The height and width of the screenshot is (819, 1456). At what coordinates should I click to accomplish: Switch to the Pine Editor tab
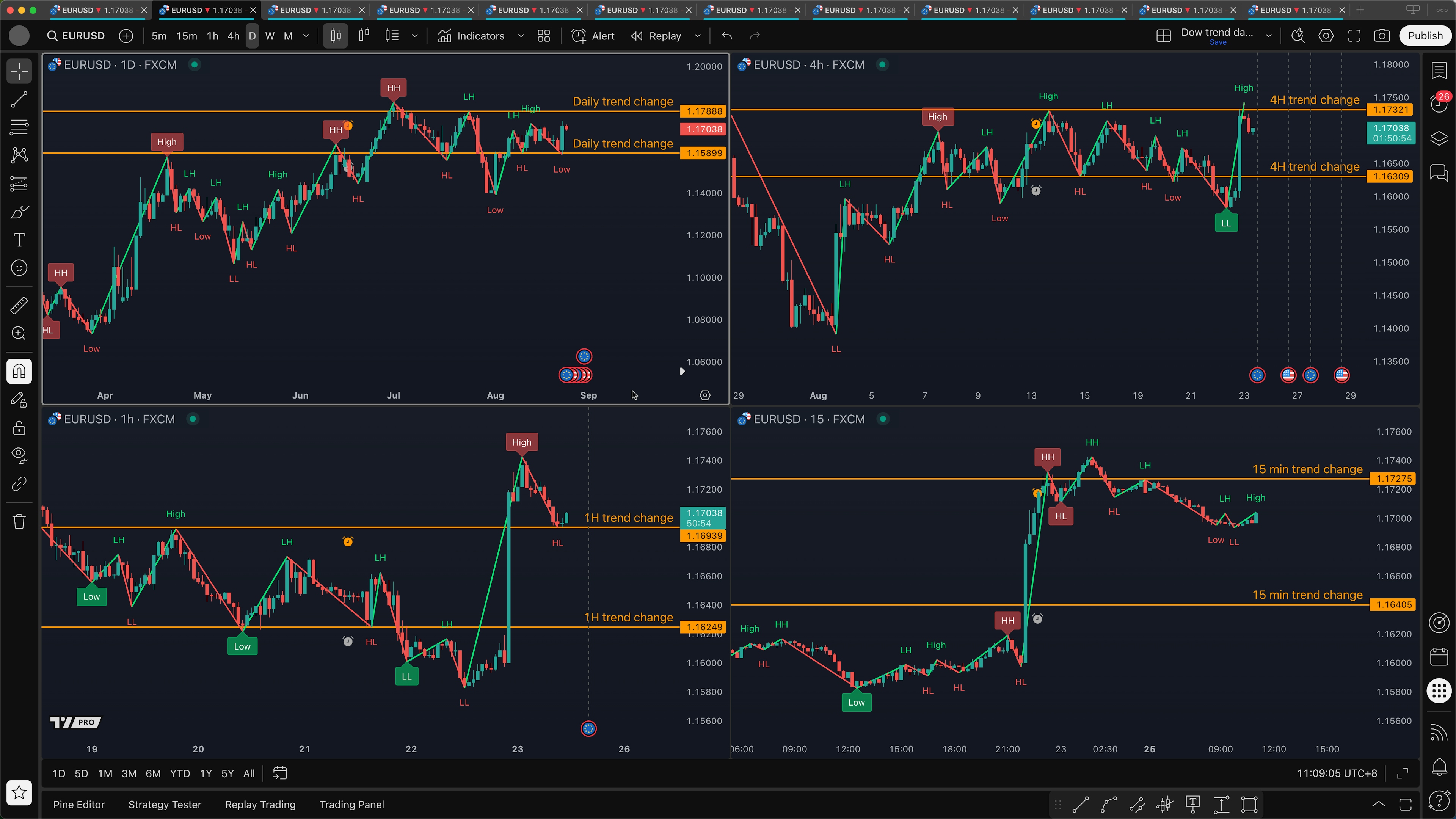point(78,804)
